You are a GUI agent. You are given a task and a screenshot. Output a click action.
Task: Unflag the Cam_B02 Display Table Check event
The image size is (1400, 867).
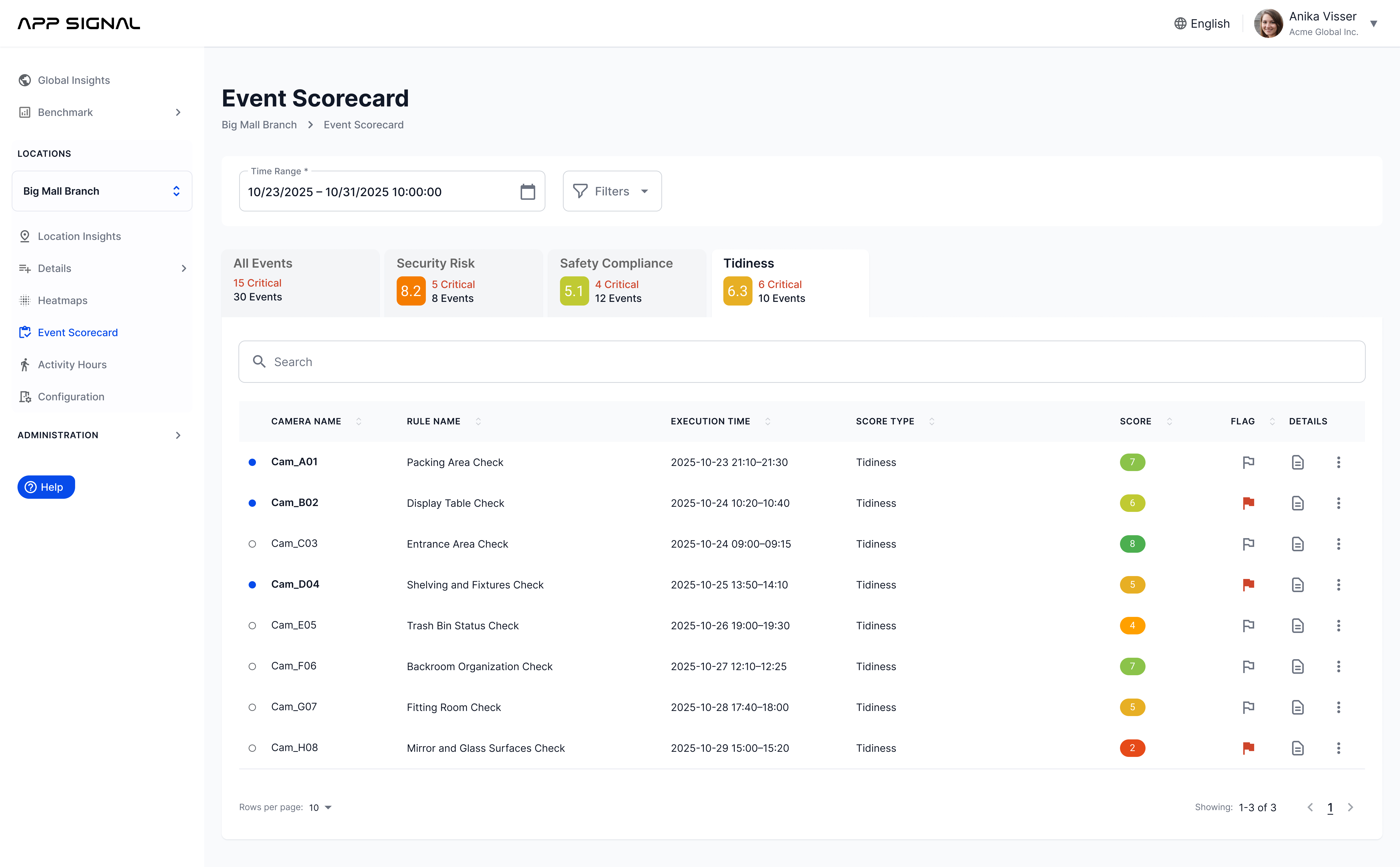click(x=1248, y=503)
